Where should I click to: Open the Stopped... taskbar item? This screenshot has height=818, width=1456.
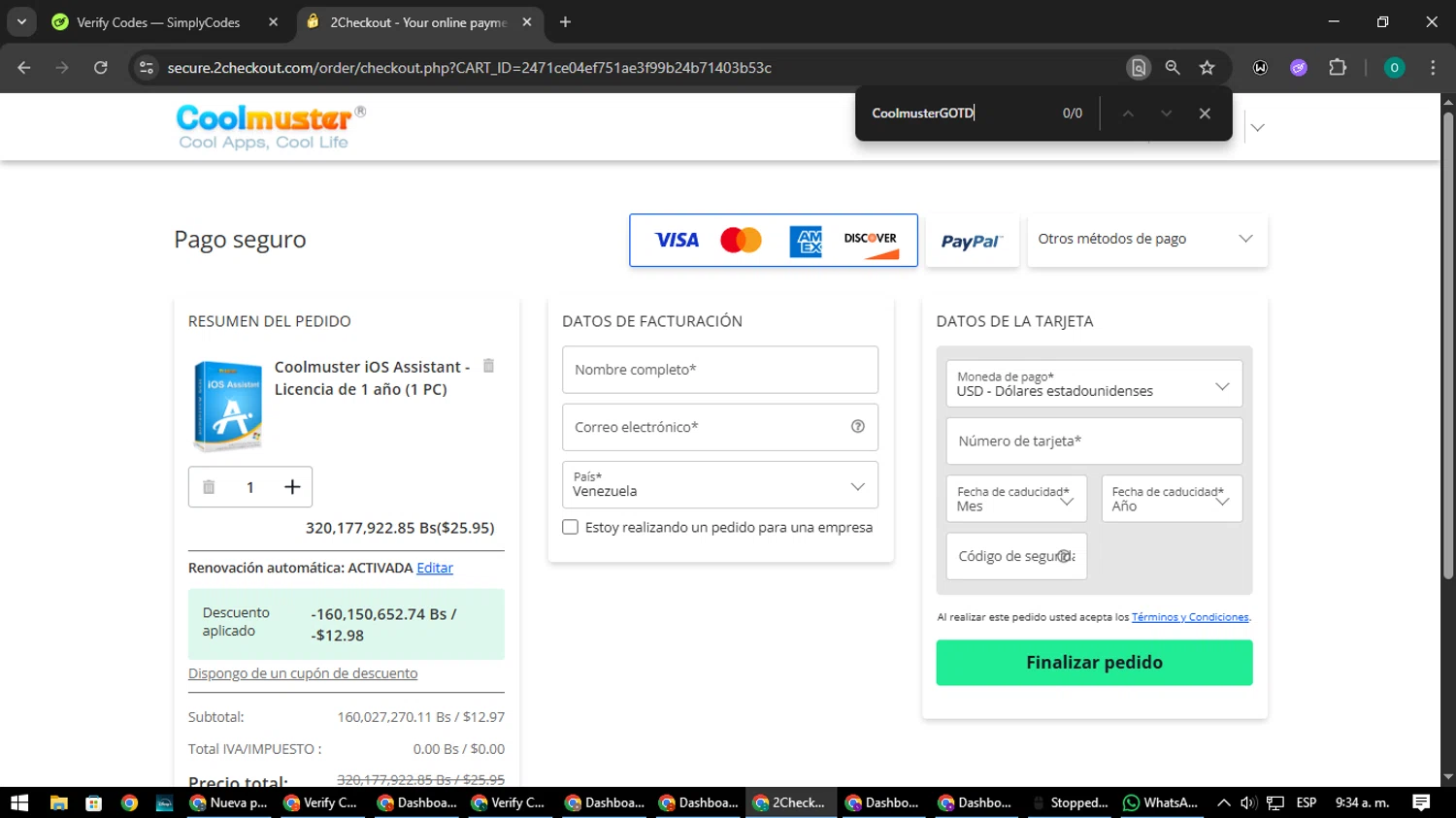pyautogui.click(x=1070, y=802)
